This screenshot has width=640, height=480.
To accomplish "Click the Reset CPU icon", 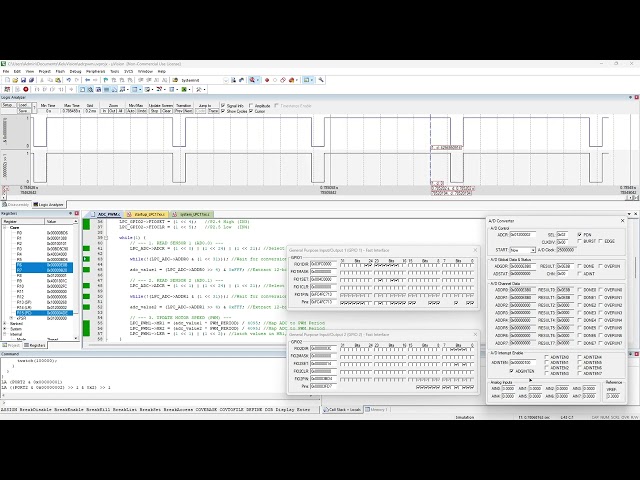I will pyautogui.click(x=7, y=89).
